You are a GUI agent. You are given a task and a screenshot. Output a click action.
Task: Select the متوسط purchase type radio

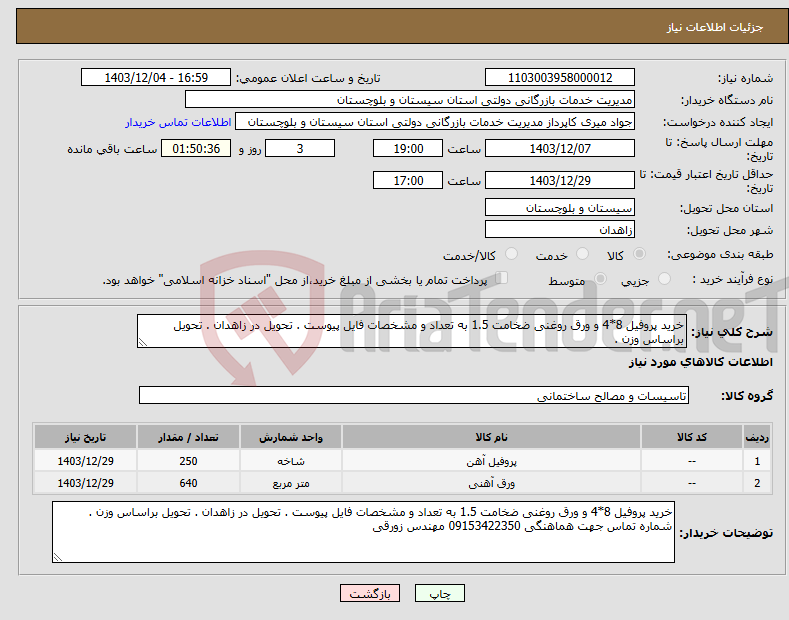click(600, 279)
